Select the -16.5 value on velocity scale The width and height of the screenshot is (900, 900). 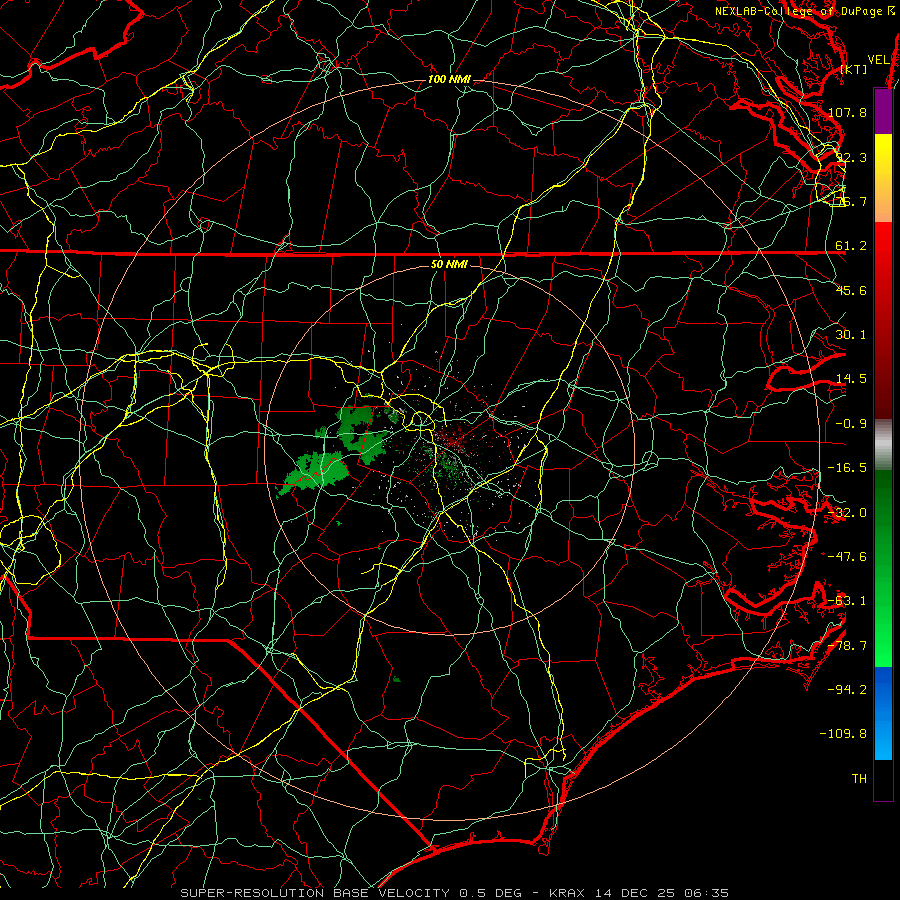[x=847, y=468]
